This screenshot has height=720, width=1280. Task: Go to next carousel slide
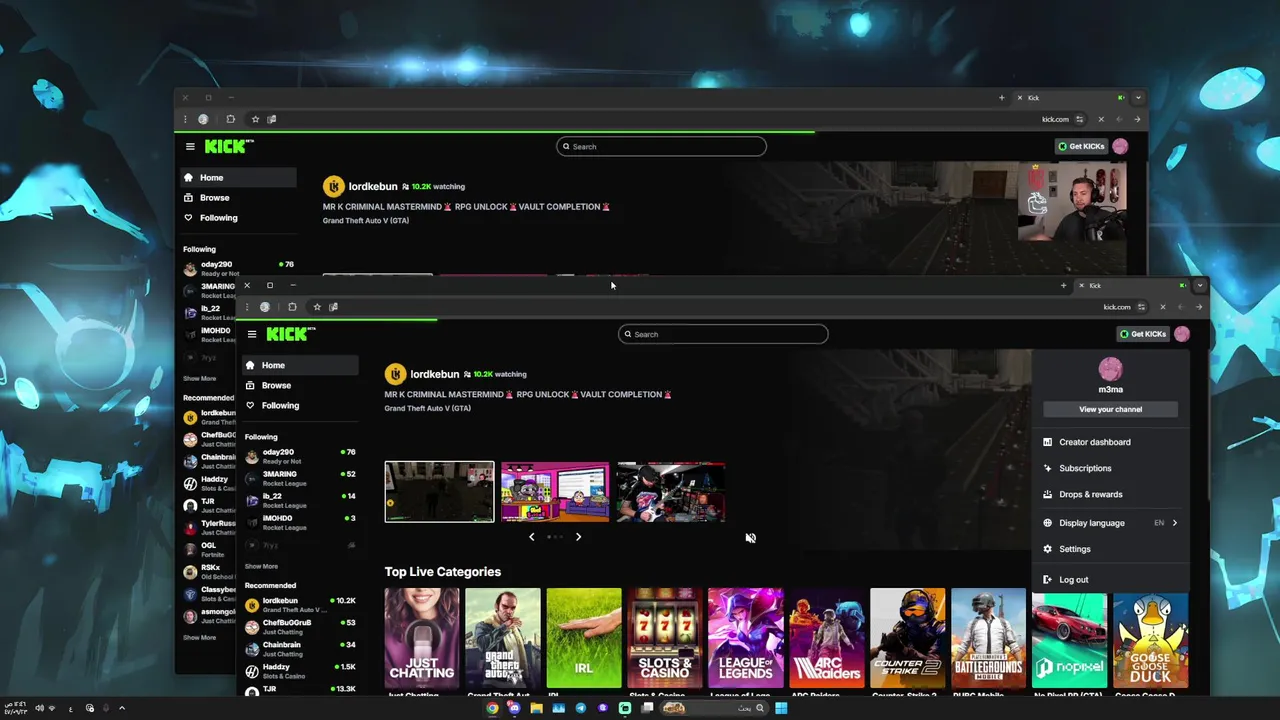click(x=578, y=537)
